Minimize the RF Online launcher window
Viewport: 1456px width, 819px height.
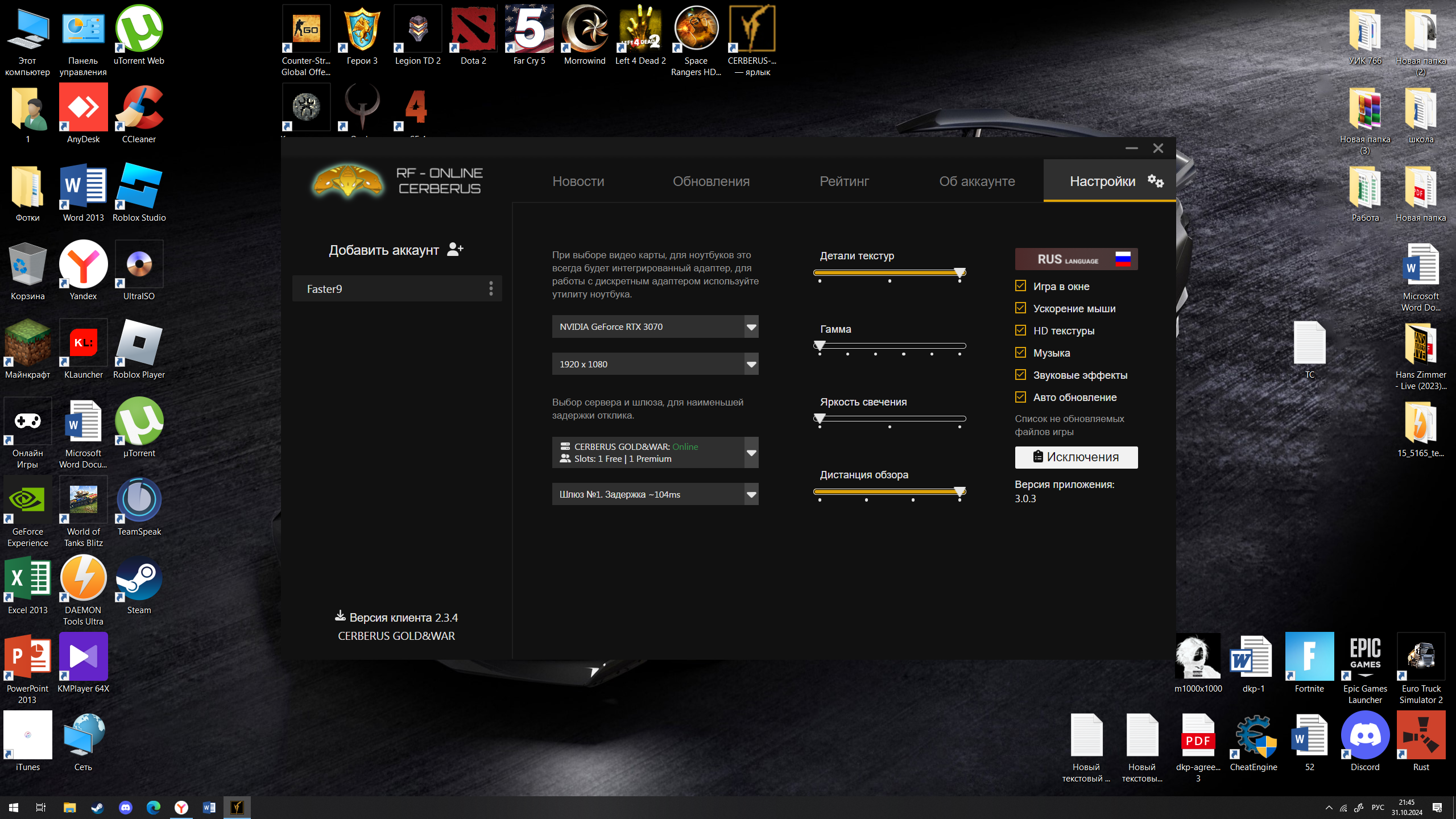pos(1131,148)
